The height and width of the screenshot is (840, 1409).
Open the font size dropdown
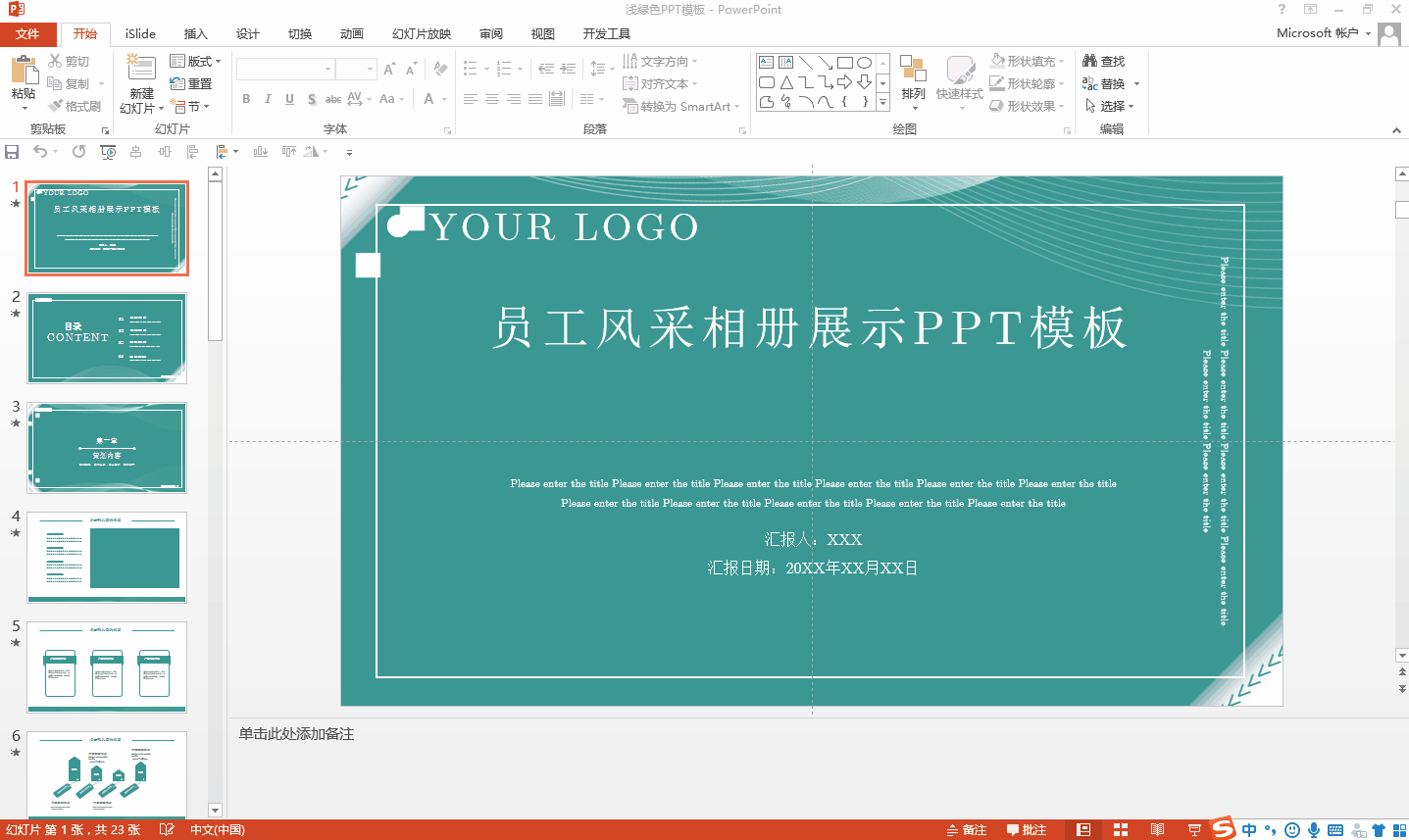[x=370, y=69]
